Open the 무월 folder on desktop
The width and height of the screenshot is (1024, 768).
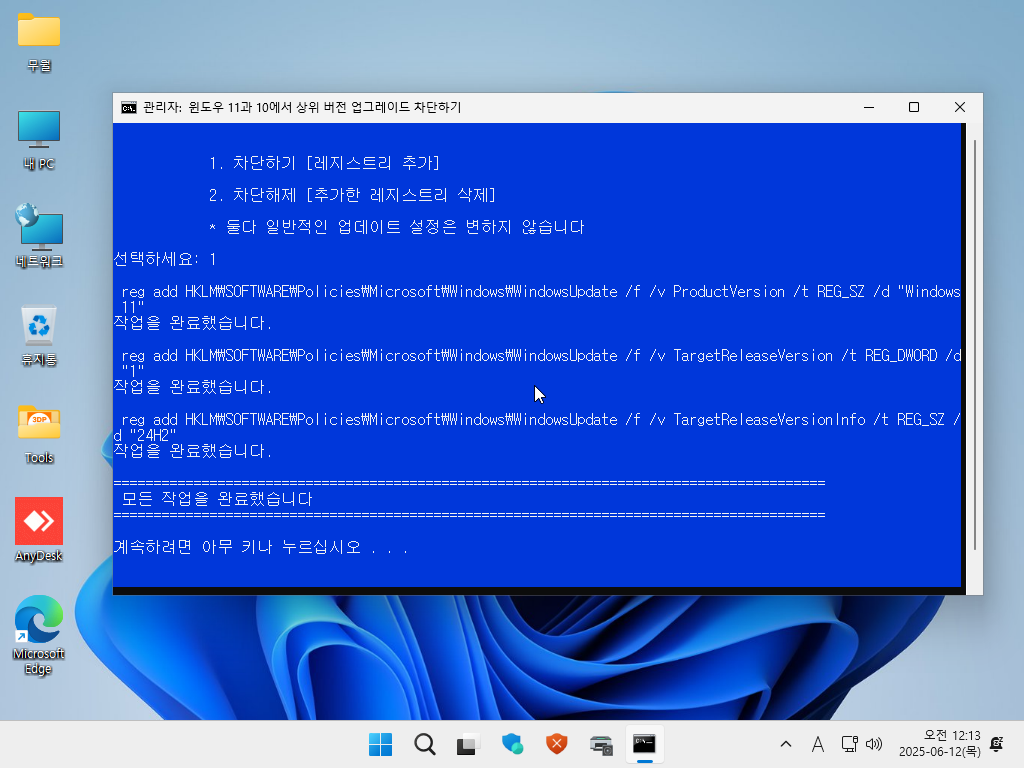(x=39, y=42)
